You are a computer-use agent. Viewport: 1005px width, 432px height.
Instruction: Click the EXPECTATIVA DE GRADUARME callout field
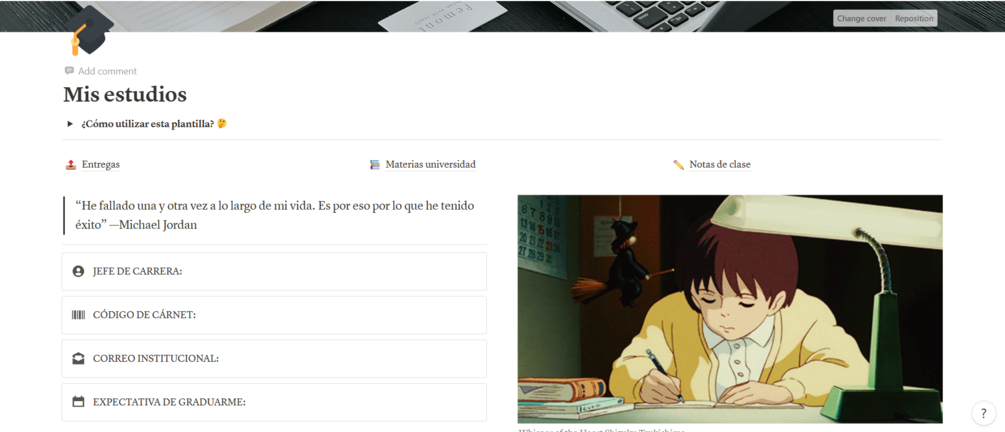[x=274, y=402]
